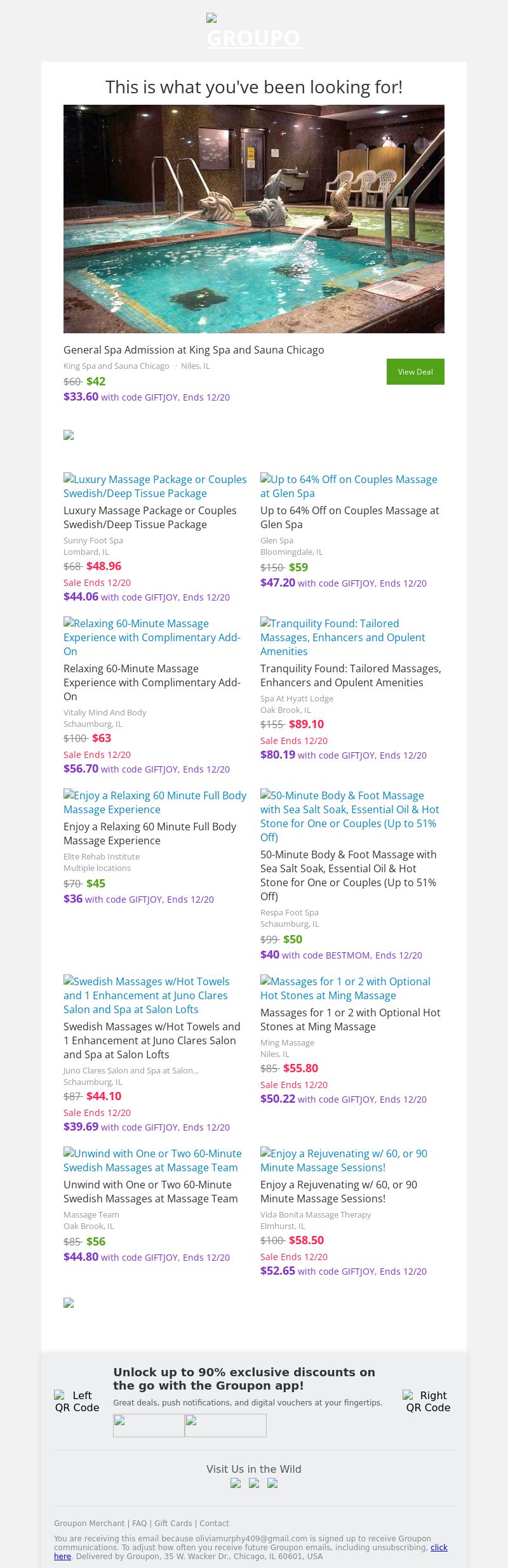Viewport: 508px width, 1568px height.
Task: Open the Contact footer link
Action: [214, 1523]
